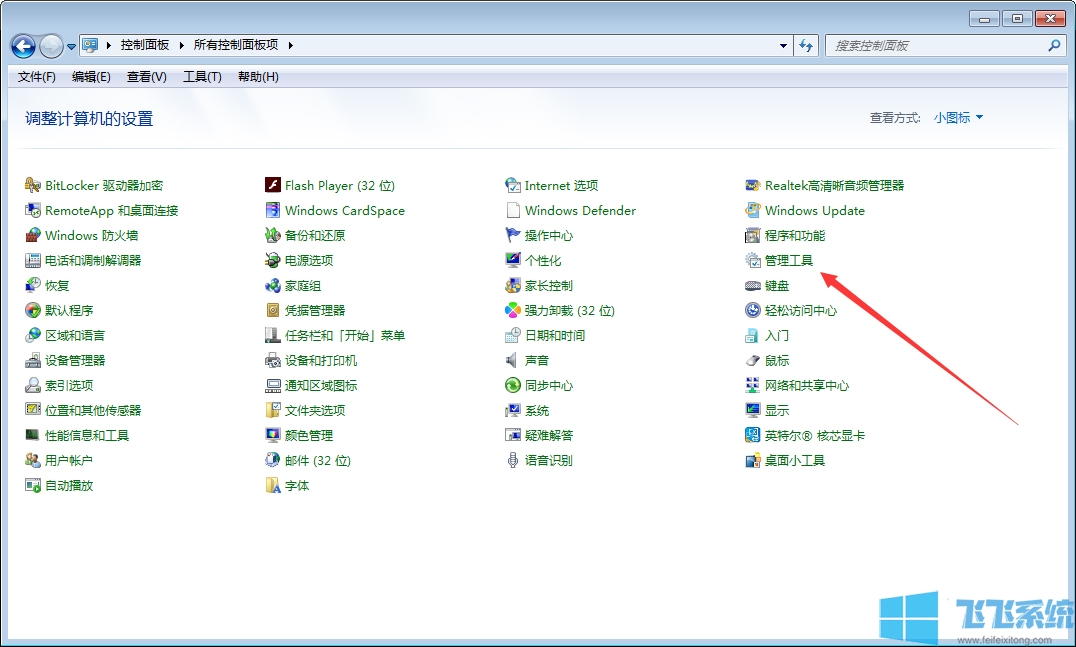Open Windows 防火墙 settings
This screenshot has height=647, width=1076.
(93, 235)
